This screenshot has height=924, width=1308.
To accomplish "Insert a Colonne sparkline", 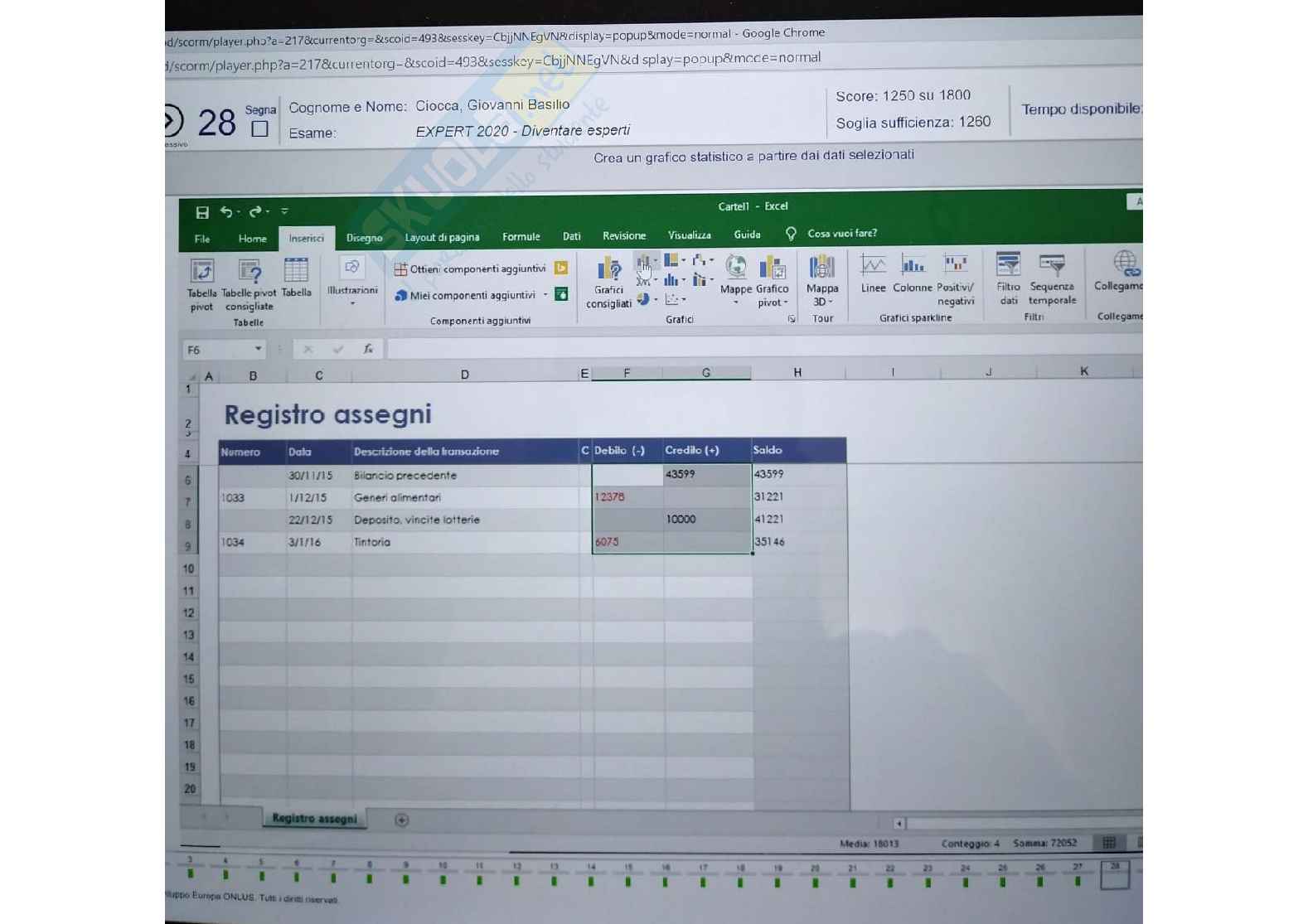I will click(913, 266).
